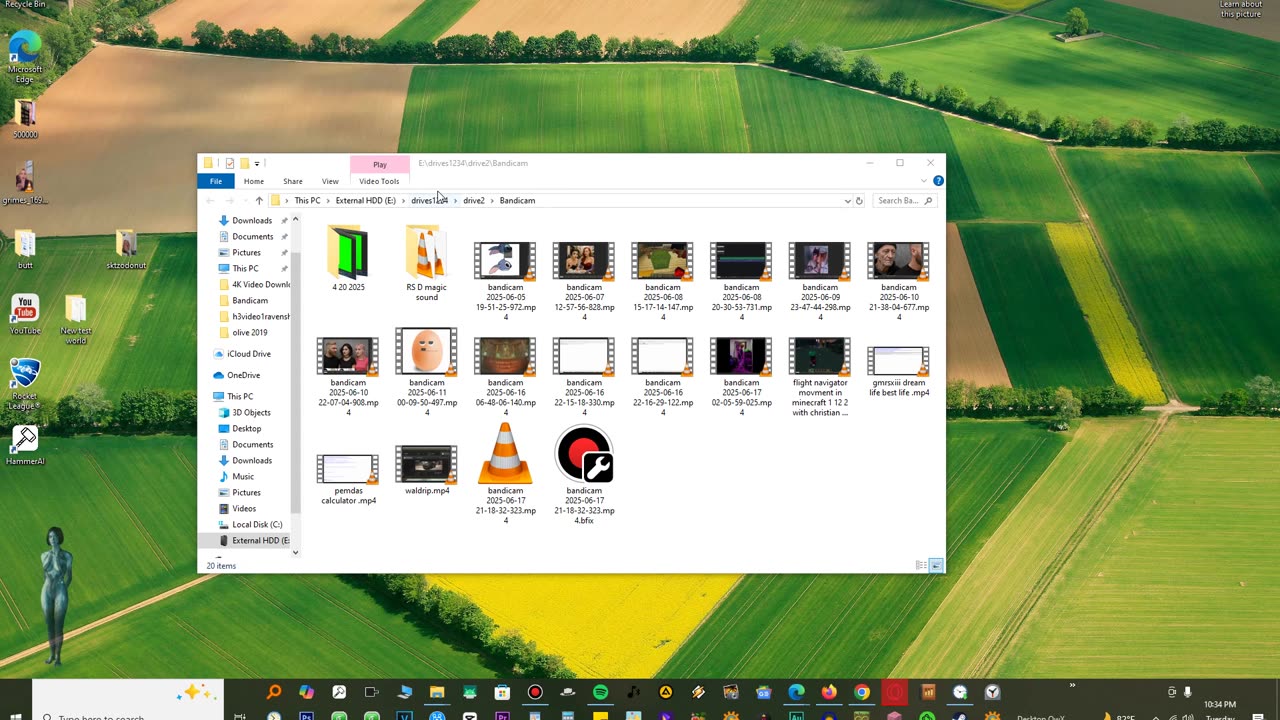Go to This PC in breadcrumb path
The width and height of the screenshot is (1280, 720).
(307, 201)
